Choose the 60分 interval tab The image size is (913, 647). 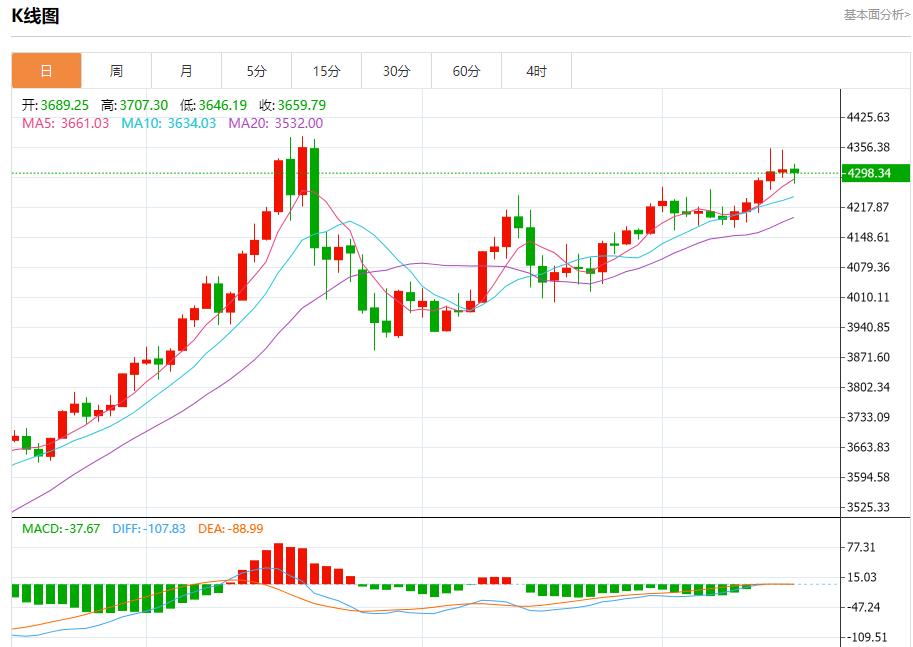click(466, 71)
